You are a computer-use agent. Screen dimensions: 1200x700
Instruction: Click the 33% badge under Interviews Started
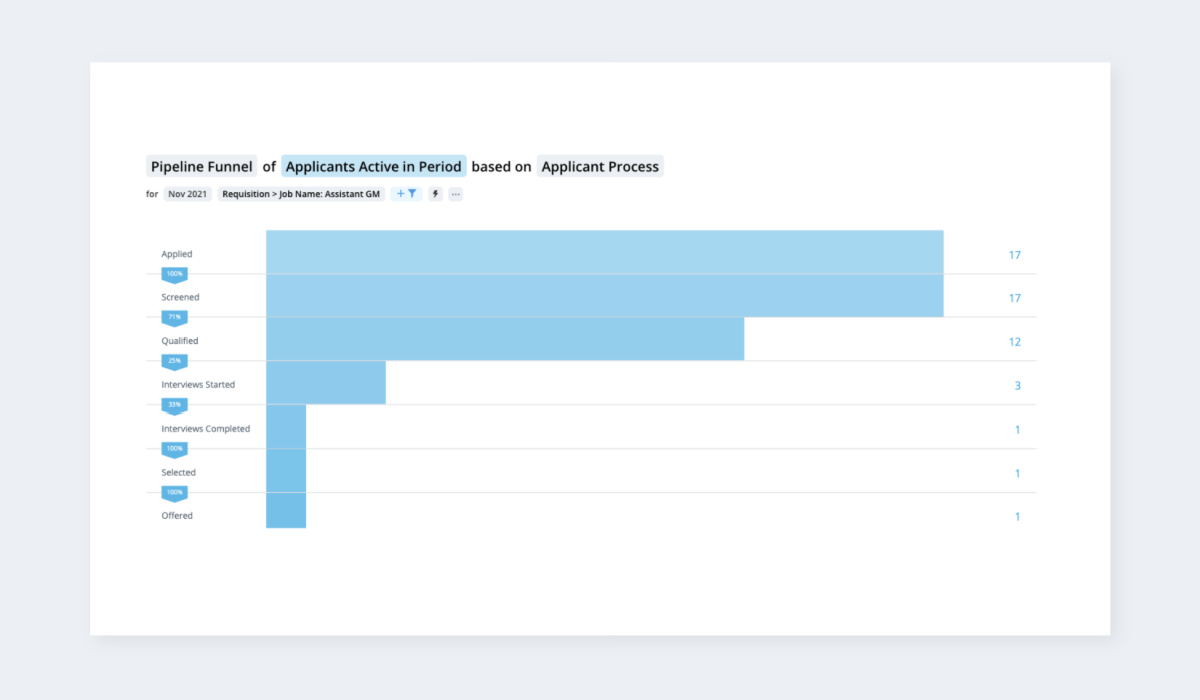[x=175, y=405]
